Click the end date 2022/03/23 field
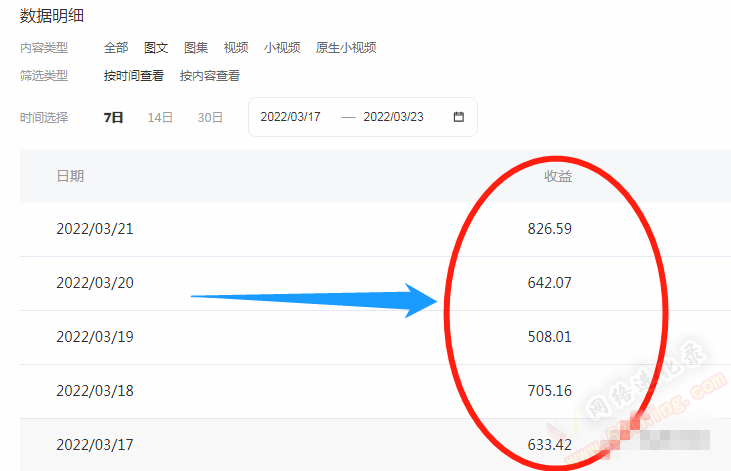Image resolution: width=731 pixels, height=471 pixels. coord(393,117)
